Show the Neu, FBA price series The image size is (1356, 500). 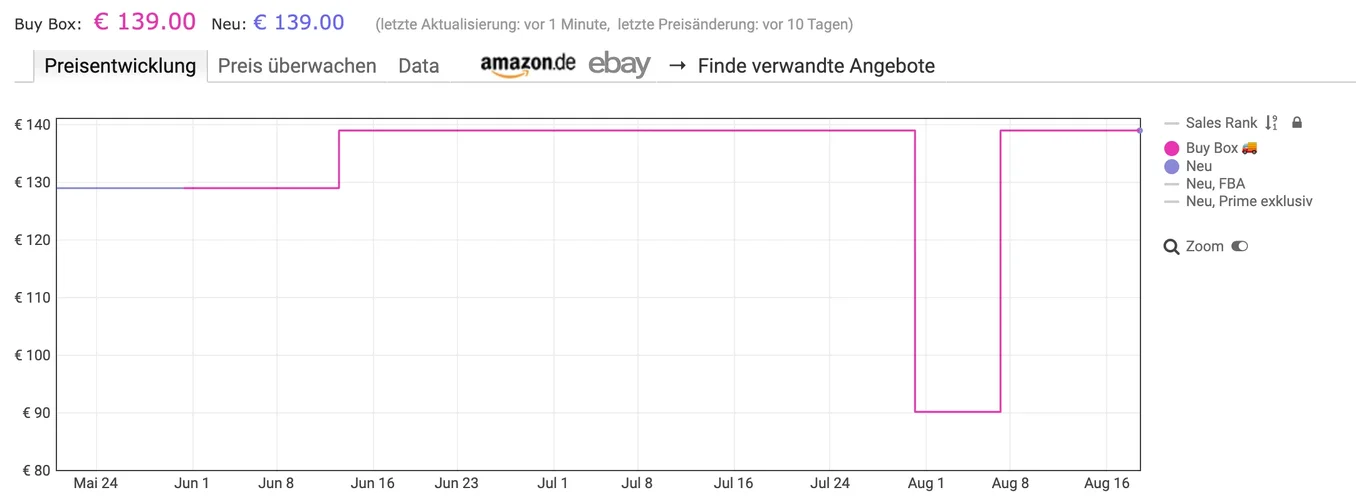(x=1214, y=184)
